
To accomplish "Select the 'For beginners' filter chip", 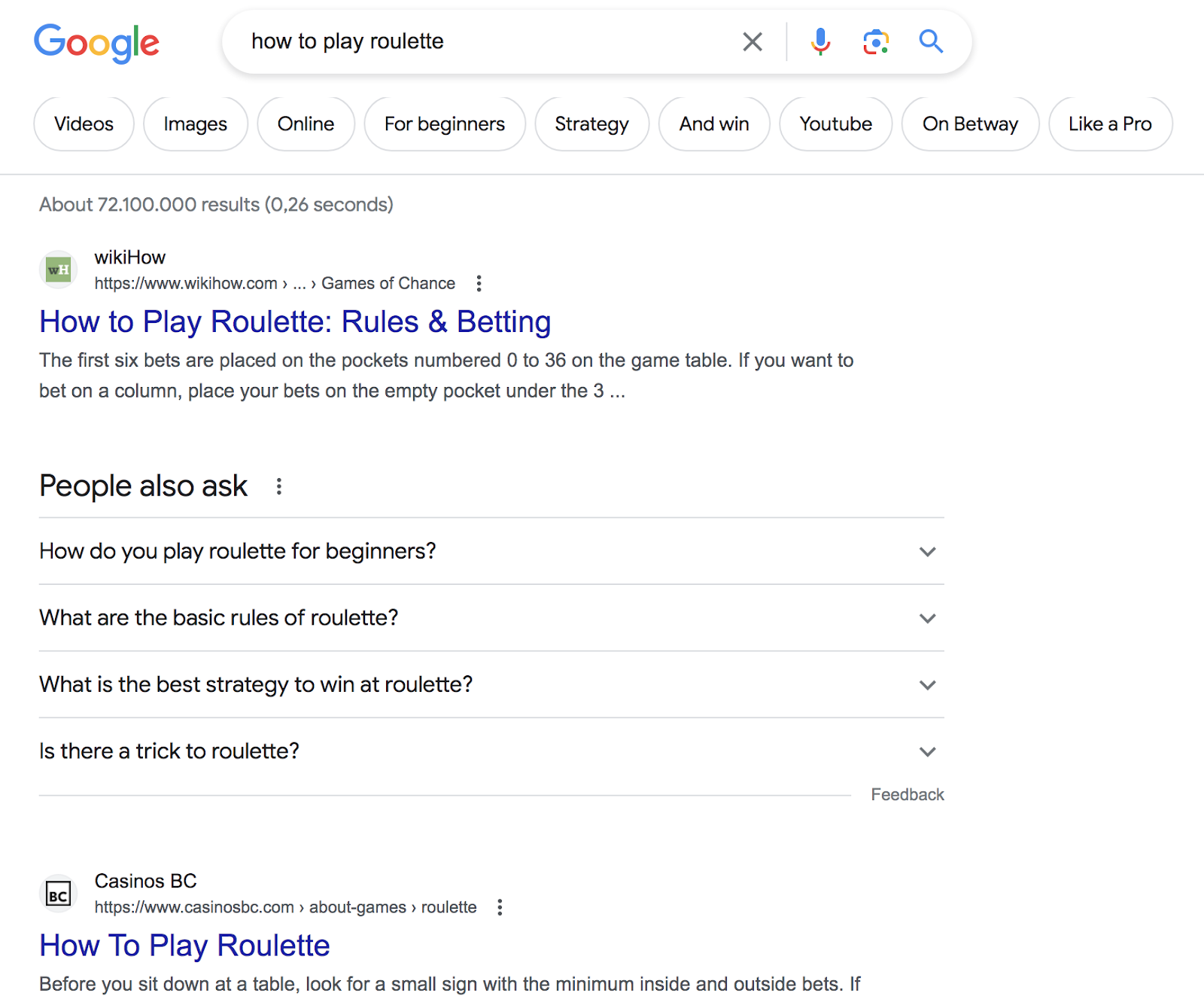I will coord(444,123).
